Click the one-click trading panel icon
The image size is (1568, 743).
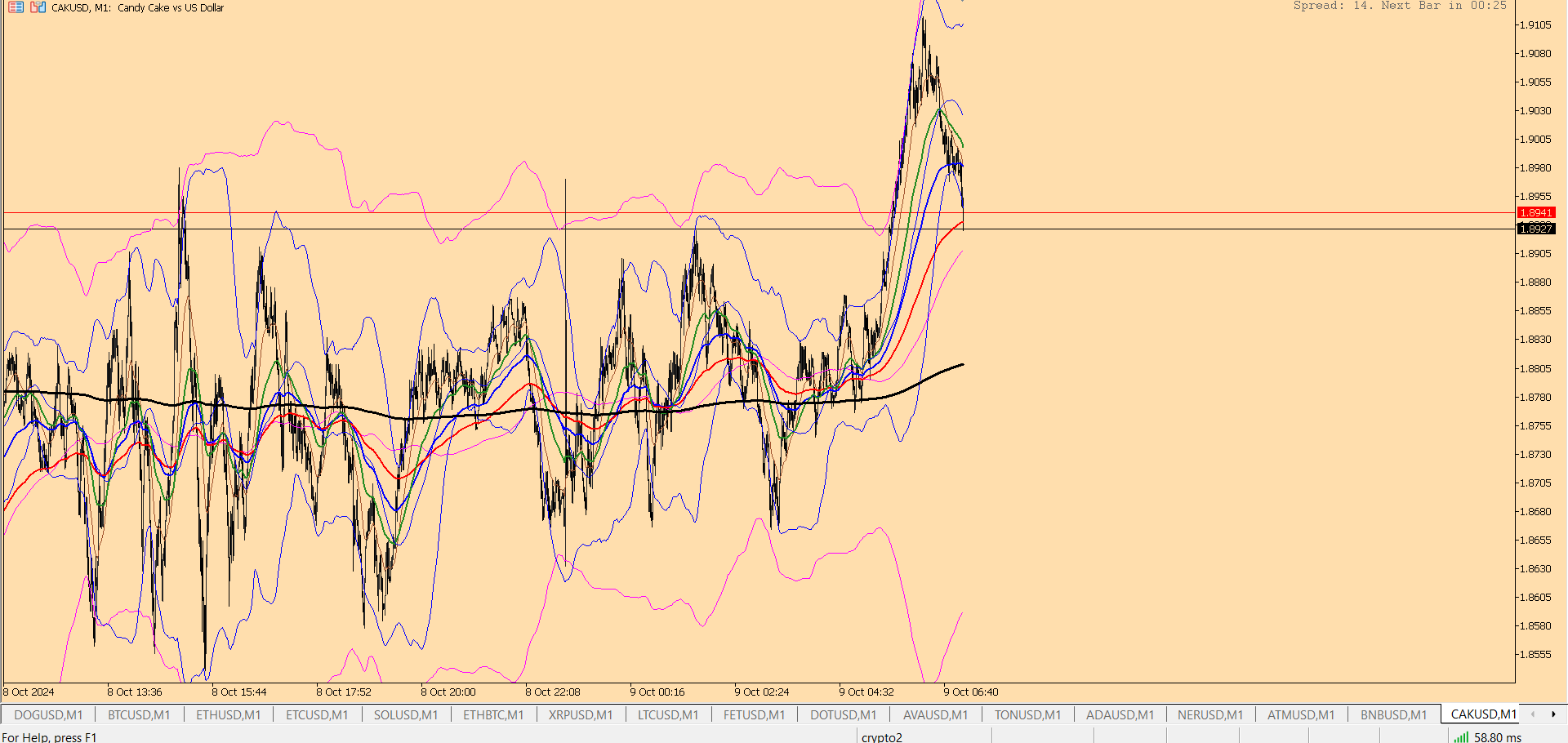point(38,7)
